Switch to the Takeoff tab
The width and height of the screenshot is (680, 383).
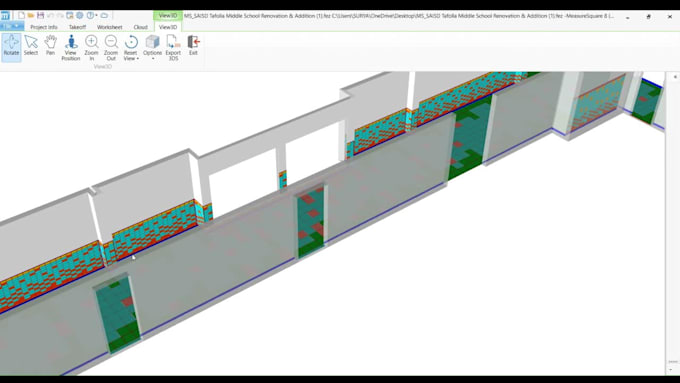click(x=77, y=27)
